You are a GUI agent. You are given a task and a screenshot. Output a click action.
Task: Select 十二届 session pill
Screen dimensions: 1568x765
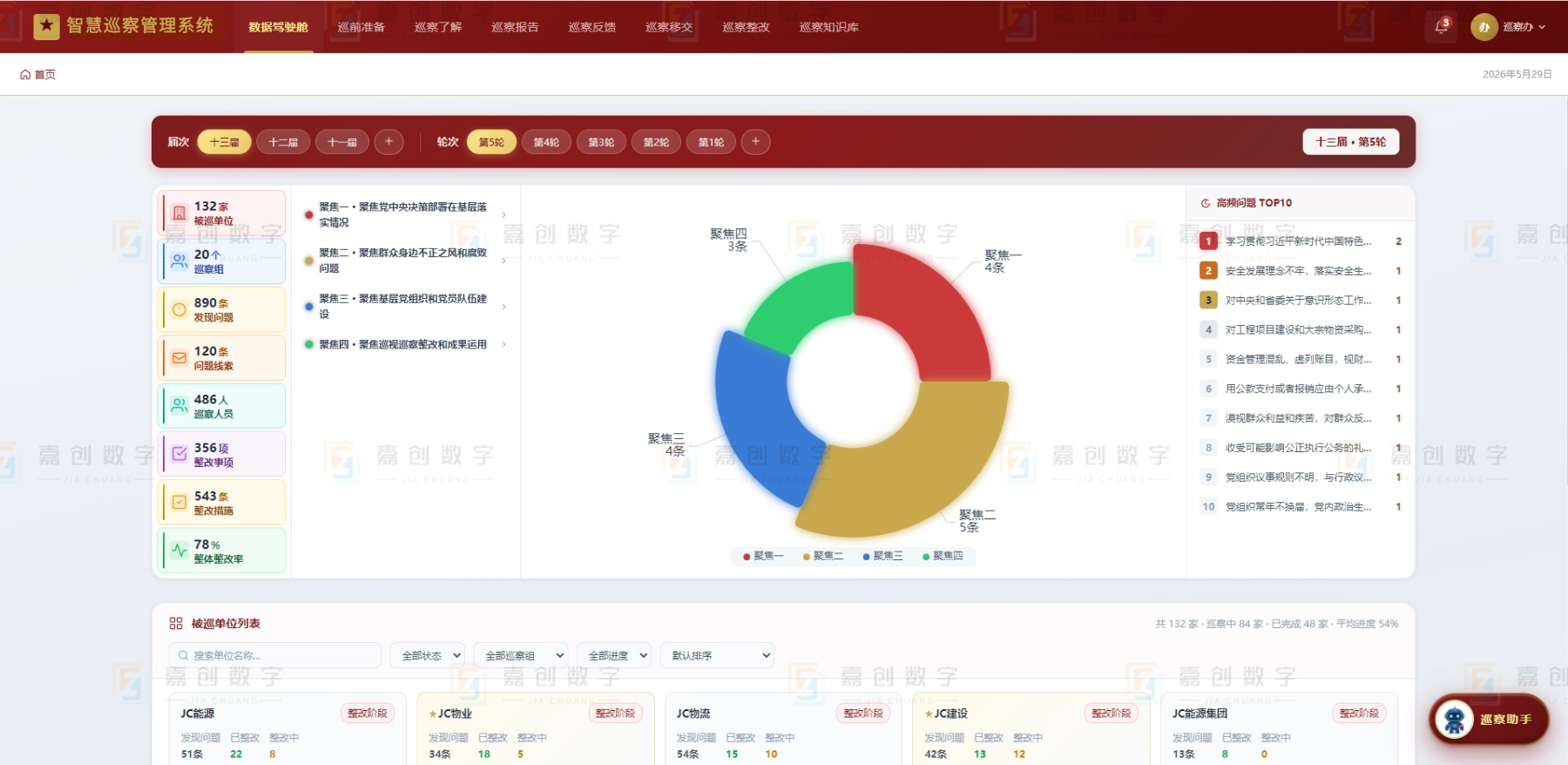click(x=283, y=142)
